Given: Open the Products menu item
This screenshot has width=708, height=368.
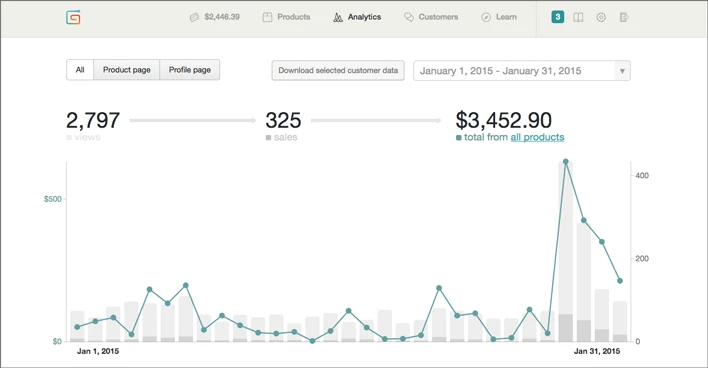Looking at the screenshot, I should [286, 17].
